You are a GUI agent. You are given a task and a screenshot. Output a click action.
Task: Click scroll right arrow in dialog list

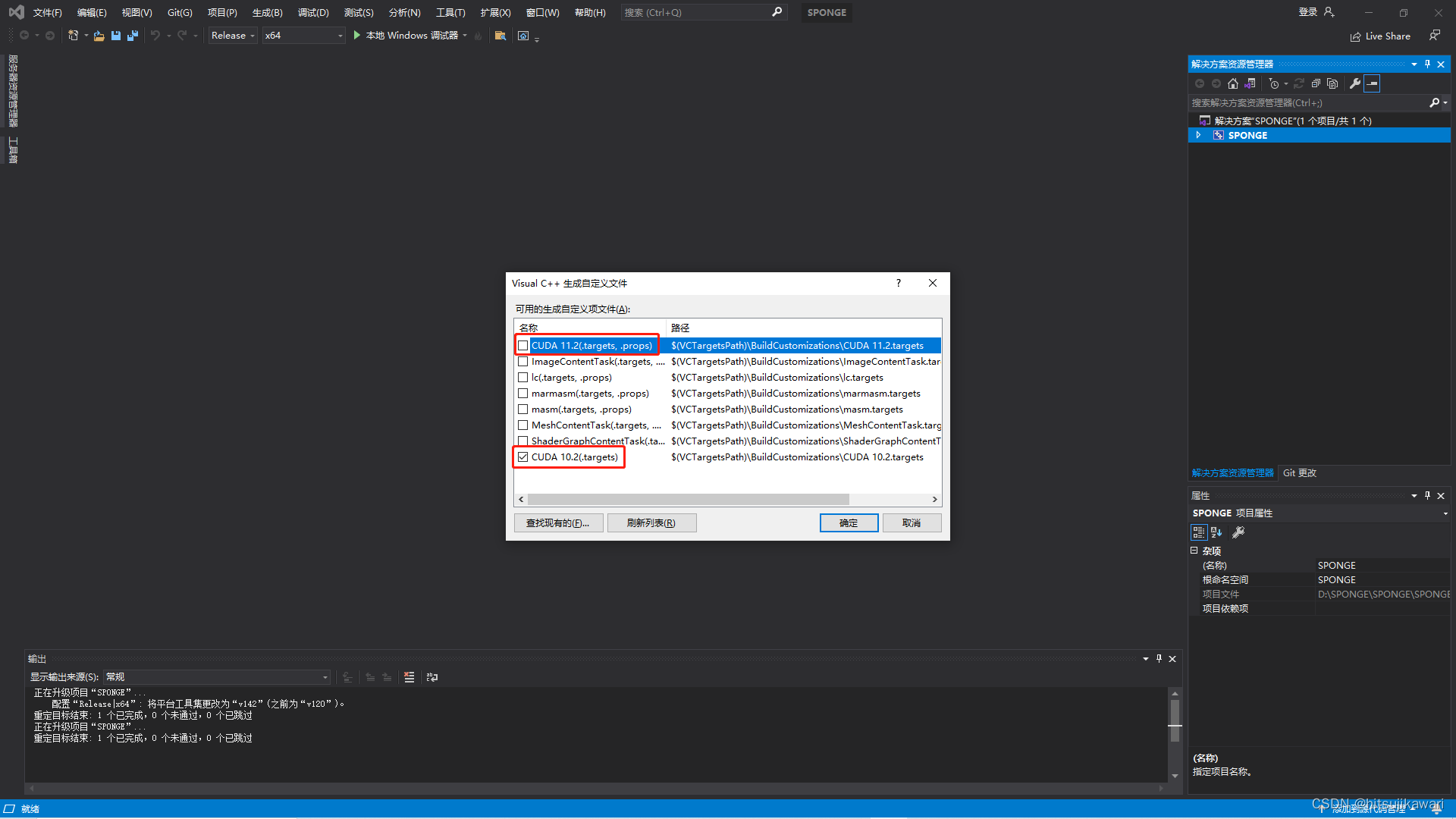(935, 500)
